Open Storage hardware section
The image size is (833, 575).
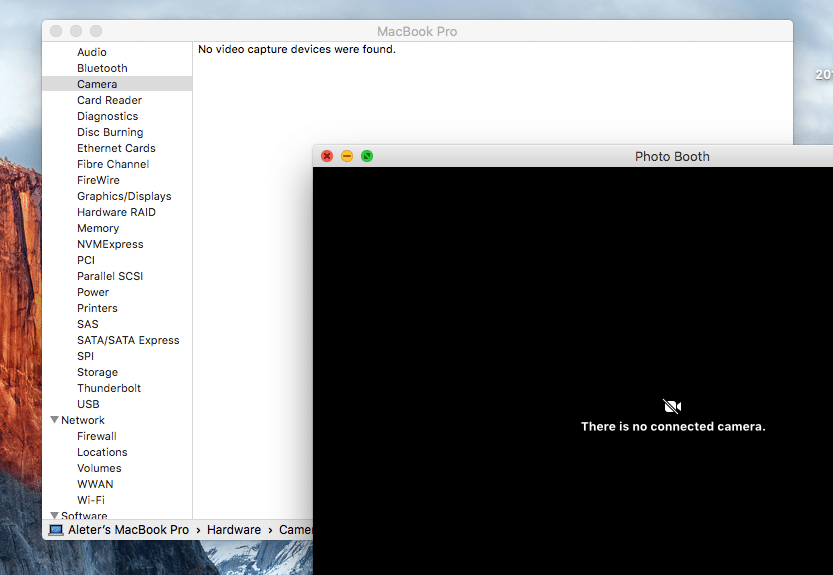click(97, 372)
